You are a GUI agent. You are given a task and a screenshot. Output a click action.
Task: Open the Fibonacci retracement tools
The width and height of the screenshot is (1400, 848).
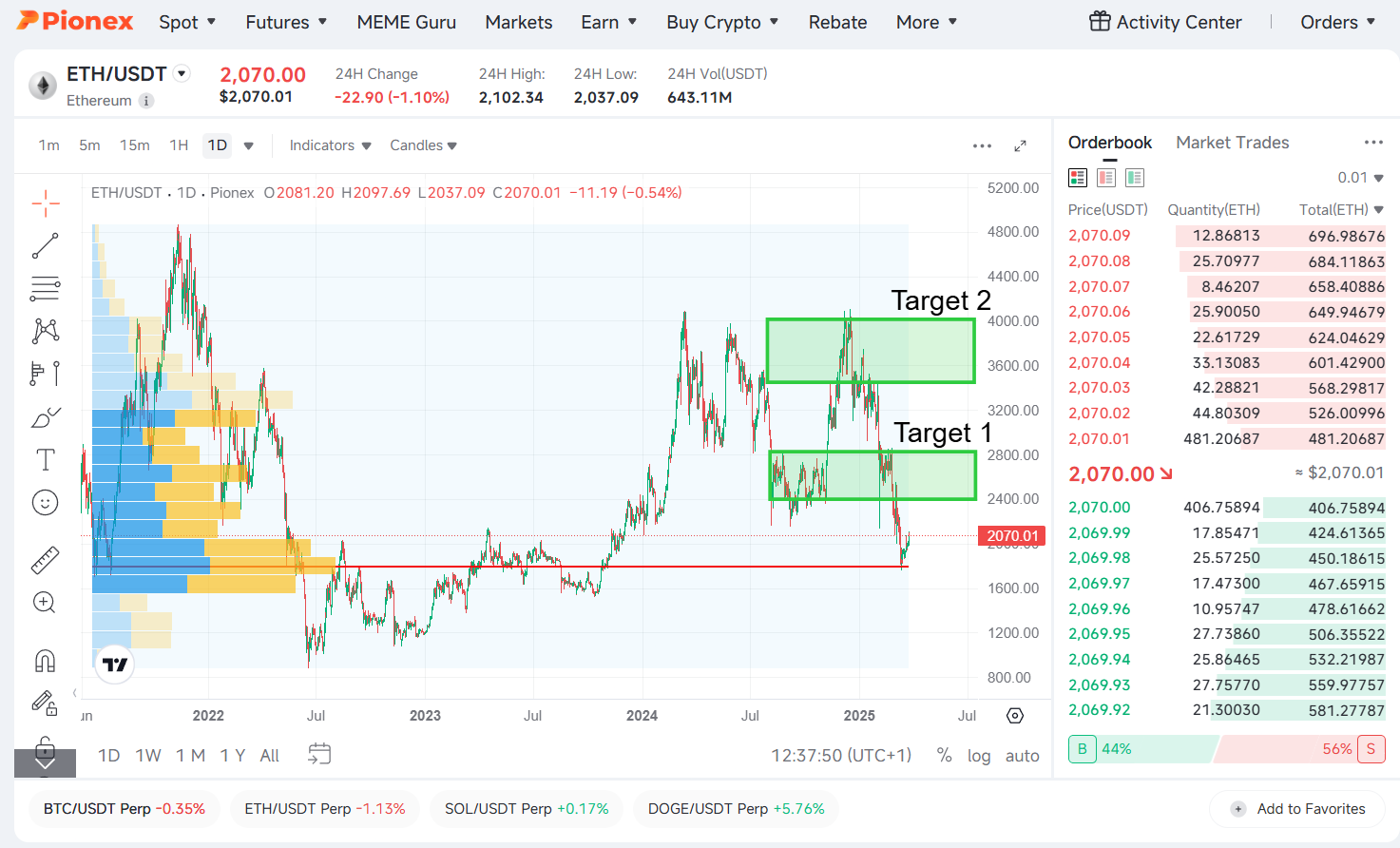[x=45, y=288]
